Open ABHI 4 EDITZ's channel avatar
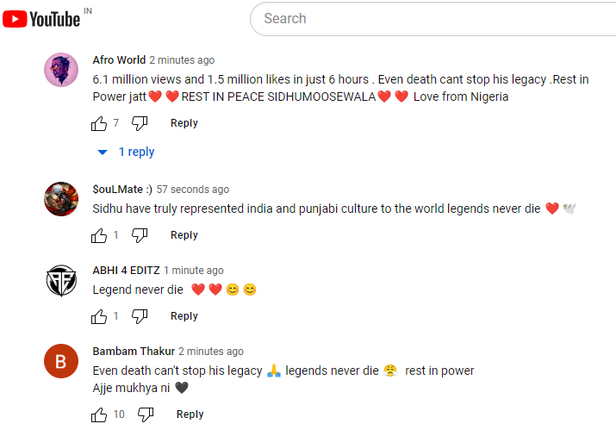616x430 pixels. [x=62, y=280]
